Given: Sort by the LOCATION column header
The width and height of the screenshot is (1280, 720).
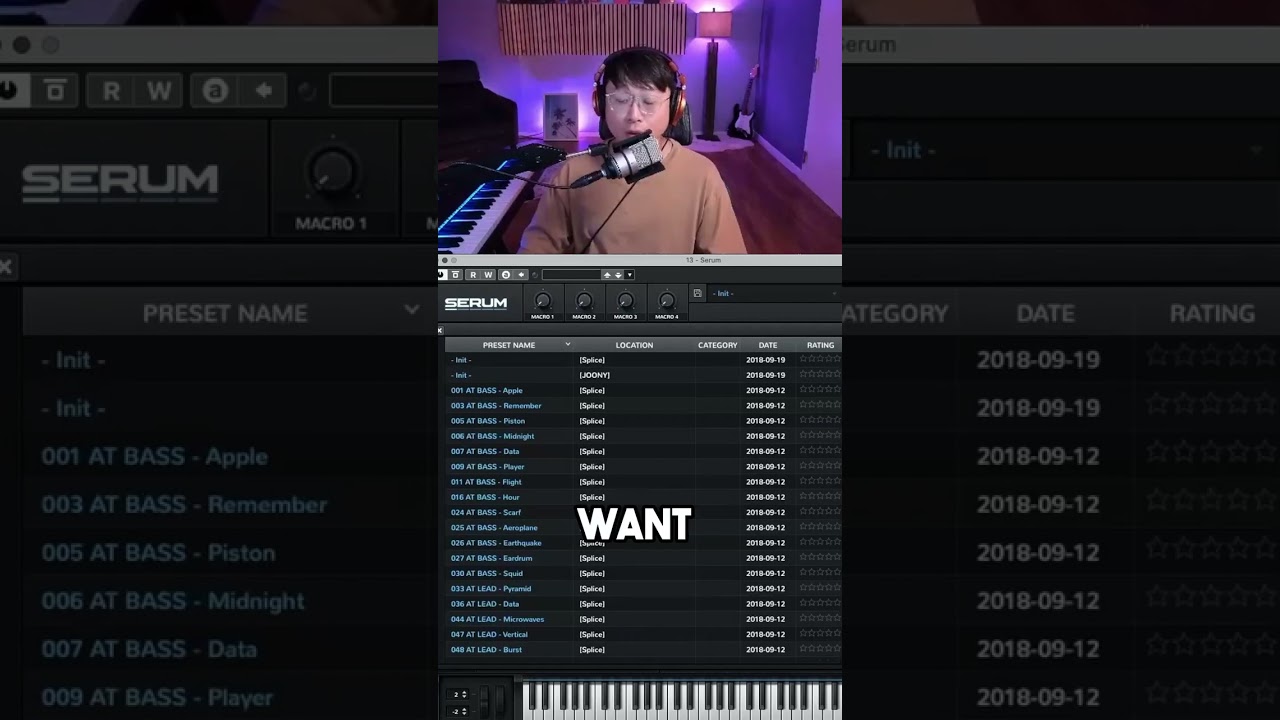Looking at the screenshot, I should 634,345.
